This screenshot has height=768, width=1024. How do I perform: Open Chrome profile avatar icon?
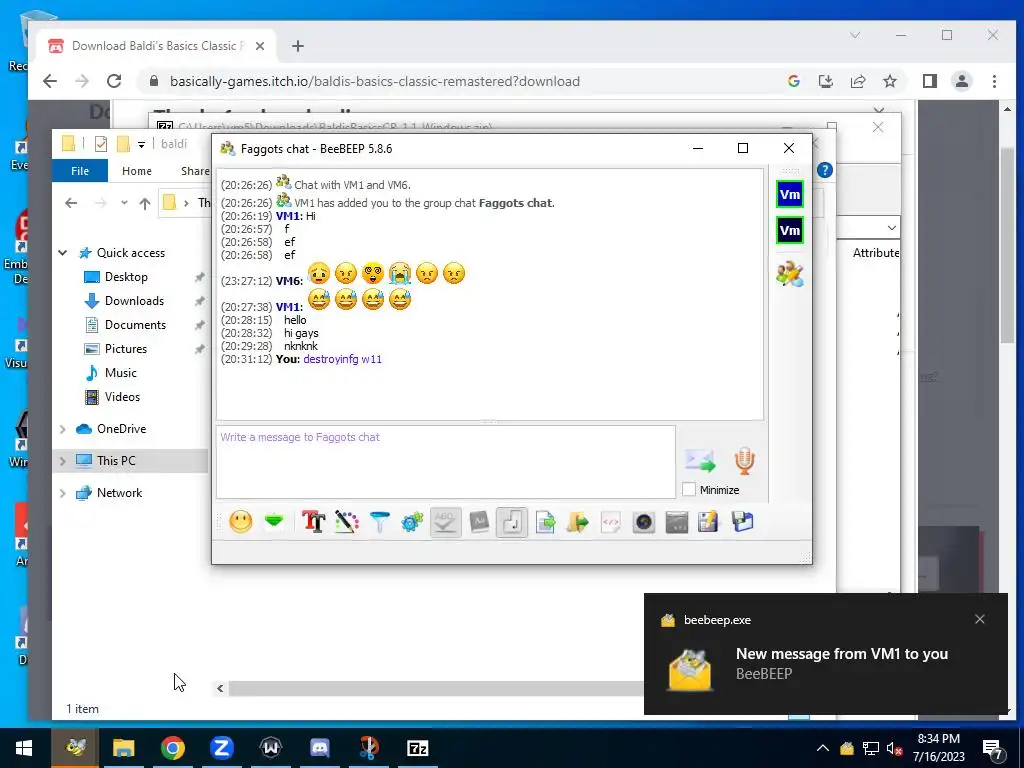point(961,81)
